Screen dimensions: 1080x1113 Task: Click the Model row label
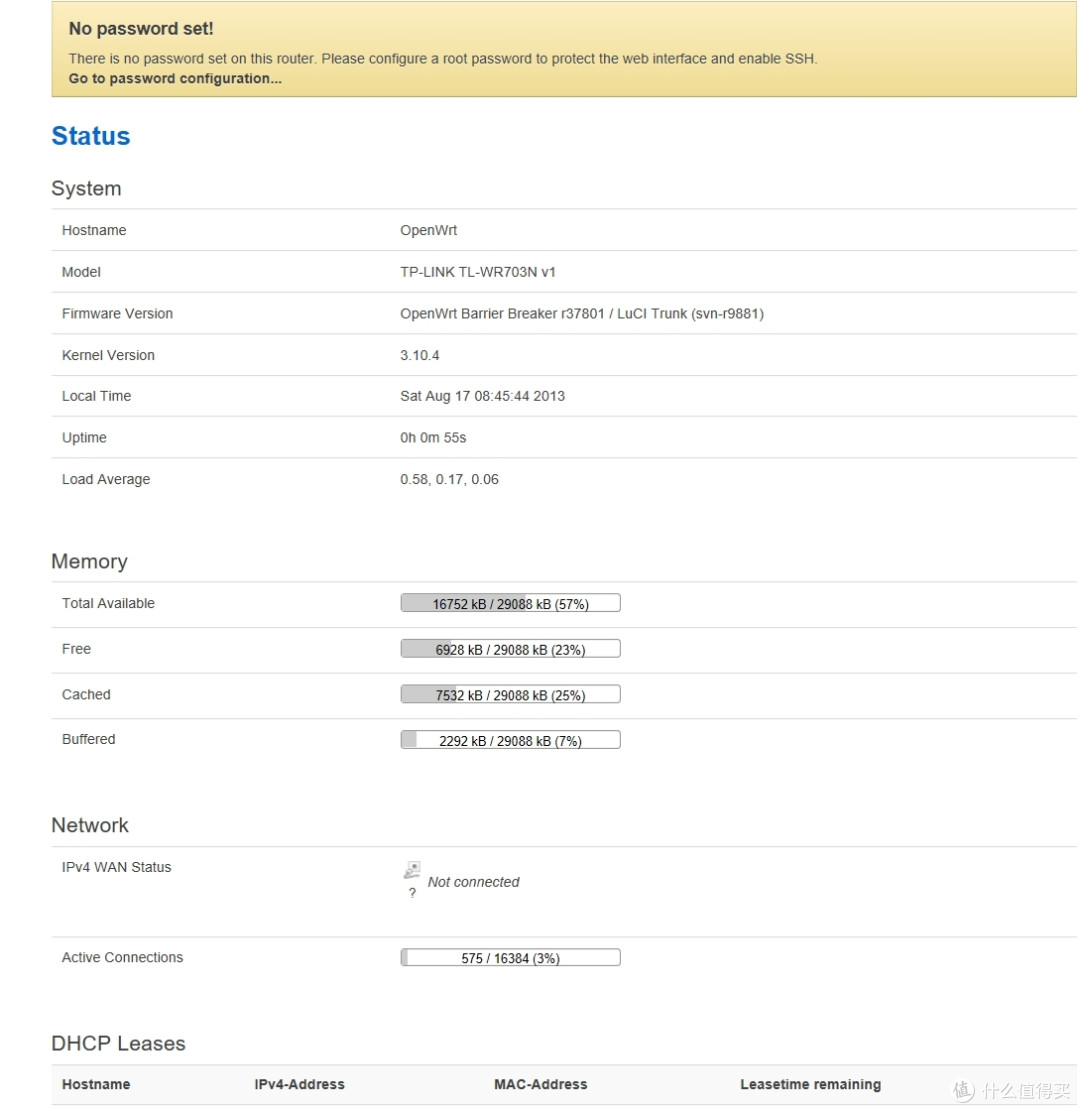81,272
